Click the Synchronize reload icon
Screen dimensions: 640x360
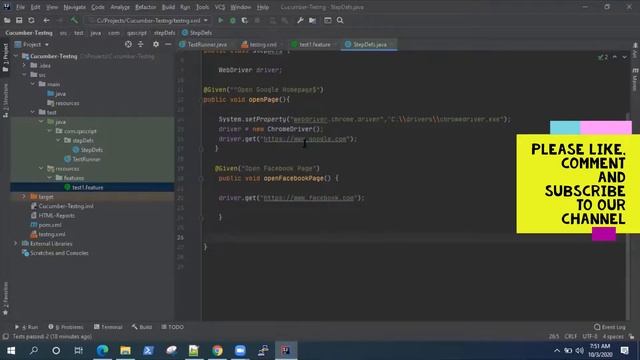(x=31, y=20)
